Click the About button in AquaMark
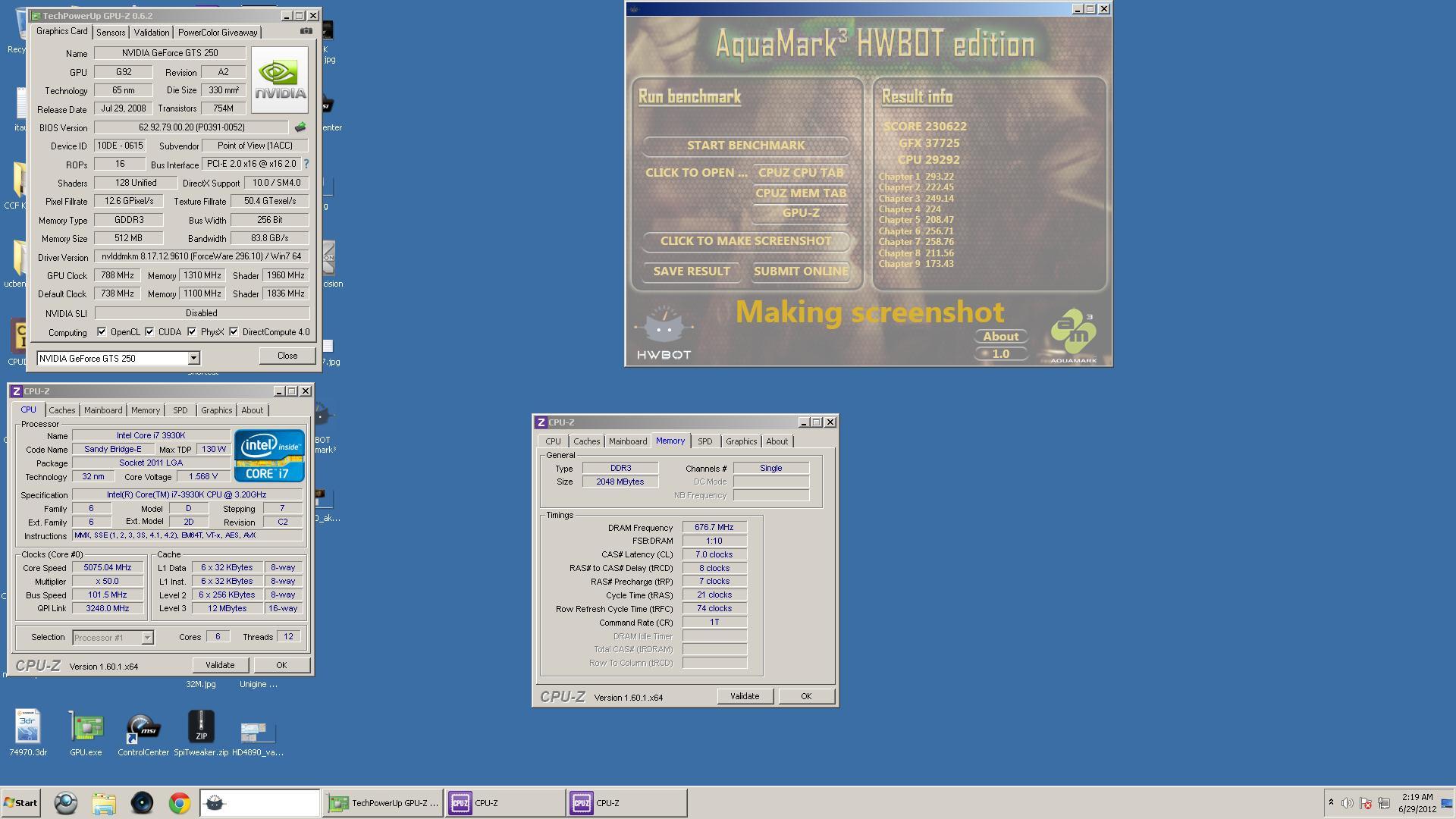The image size is (1456, 819). (x=1001, y=337)
